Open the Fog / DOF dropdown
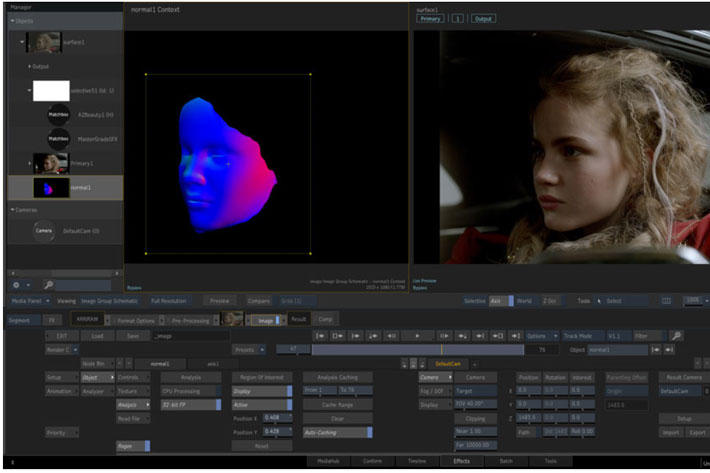 (435, 391)
